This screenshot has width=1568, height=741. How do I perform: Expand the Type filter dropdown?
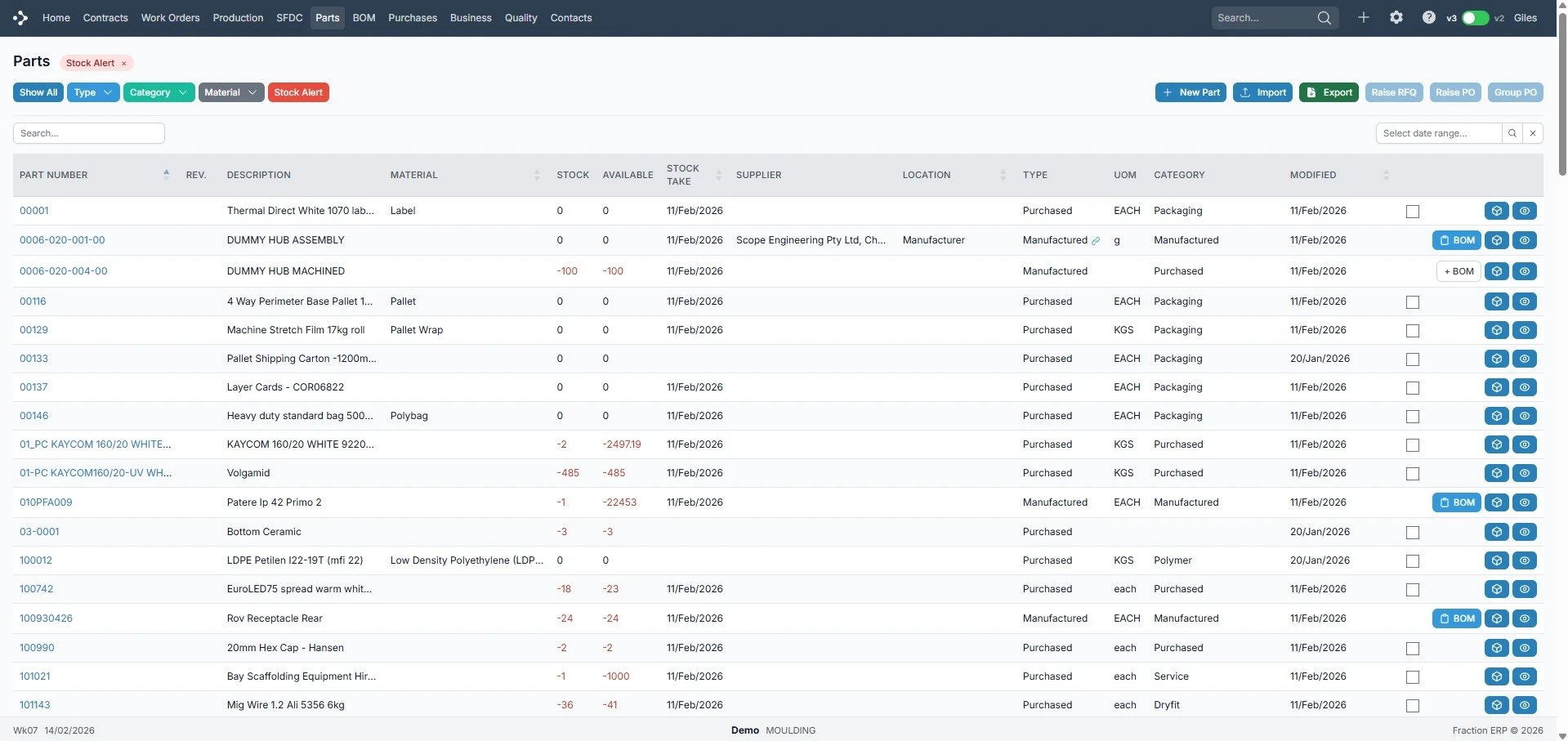[x=93, y=92]
